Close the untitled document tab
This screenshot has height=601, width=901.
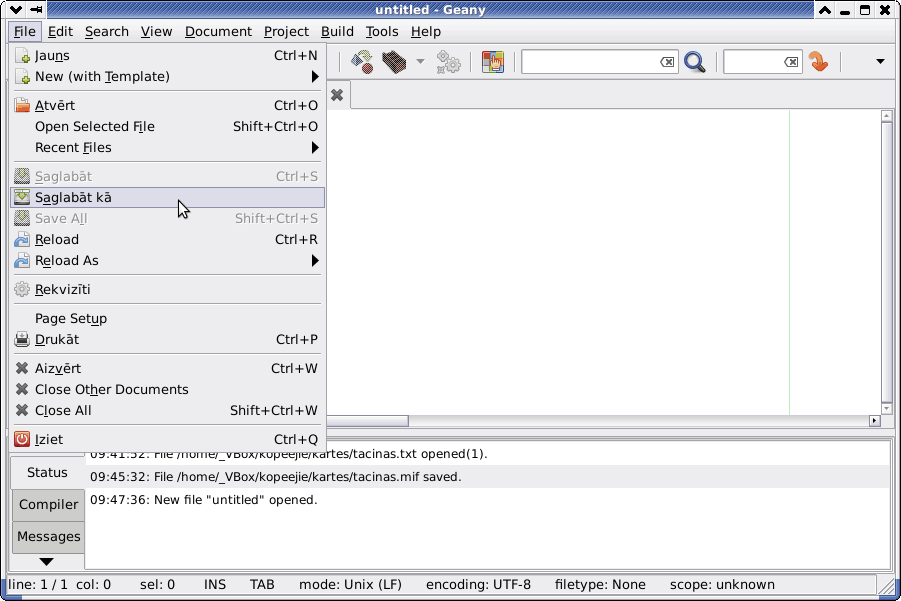click(x=337, y=95)
